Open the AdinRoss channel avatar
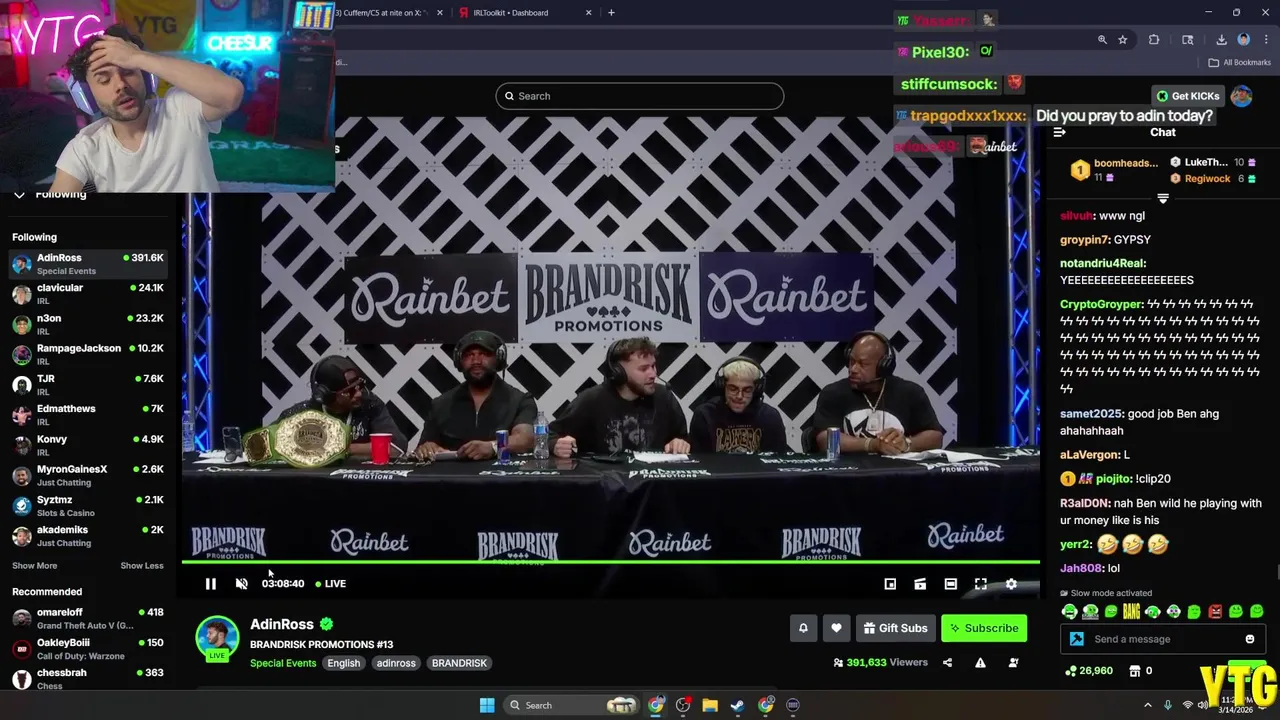Viewport: 1280px width, 720px height. [x=217, y=639]
